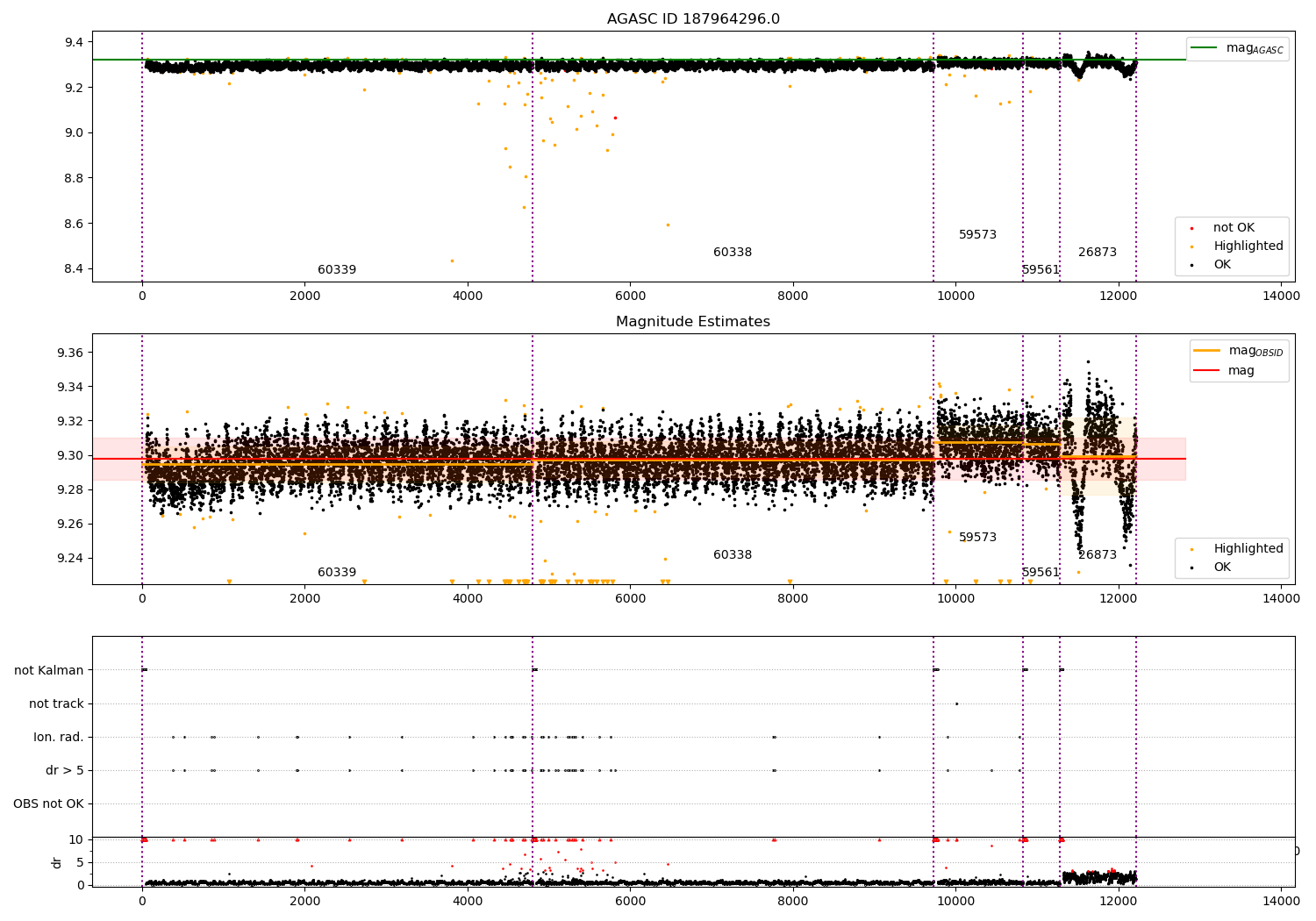Click x-axis tick 12000 under Magnitude Estimates plot
Screen dimensions: 1316x921
1119,599
